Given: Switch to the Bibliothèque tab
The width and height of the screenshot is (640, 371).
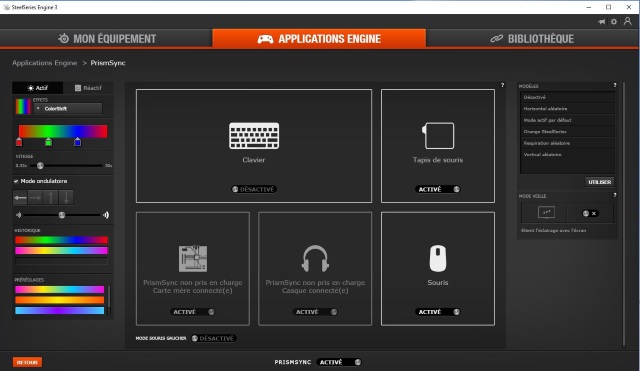Looking at the screenshot, I should pos(532,39).
